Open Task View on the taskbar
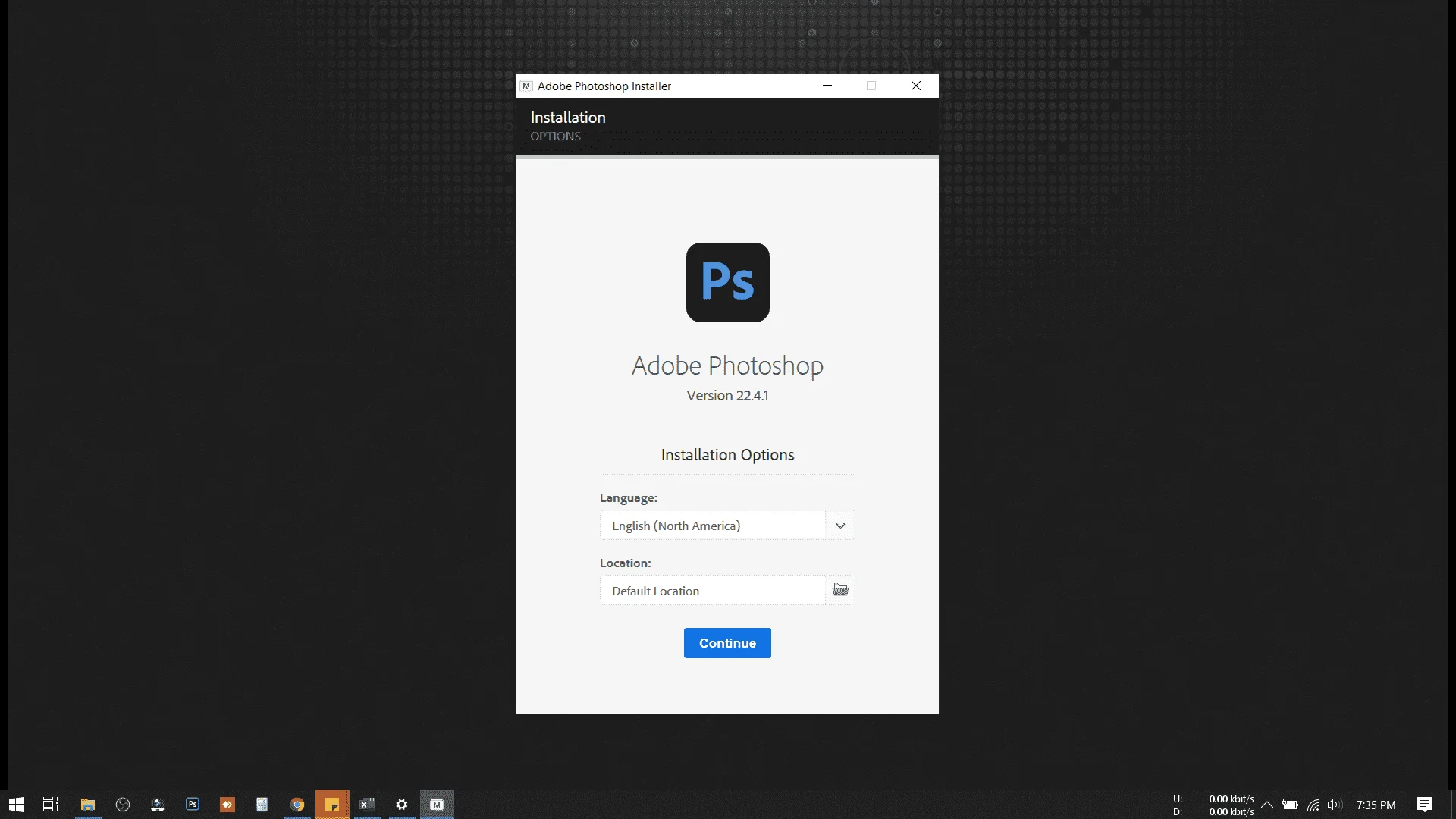The height and width of the screenshot is (819, 1456). click(x=51, y=805)
